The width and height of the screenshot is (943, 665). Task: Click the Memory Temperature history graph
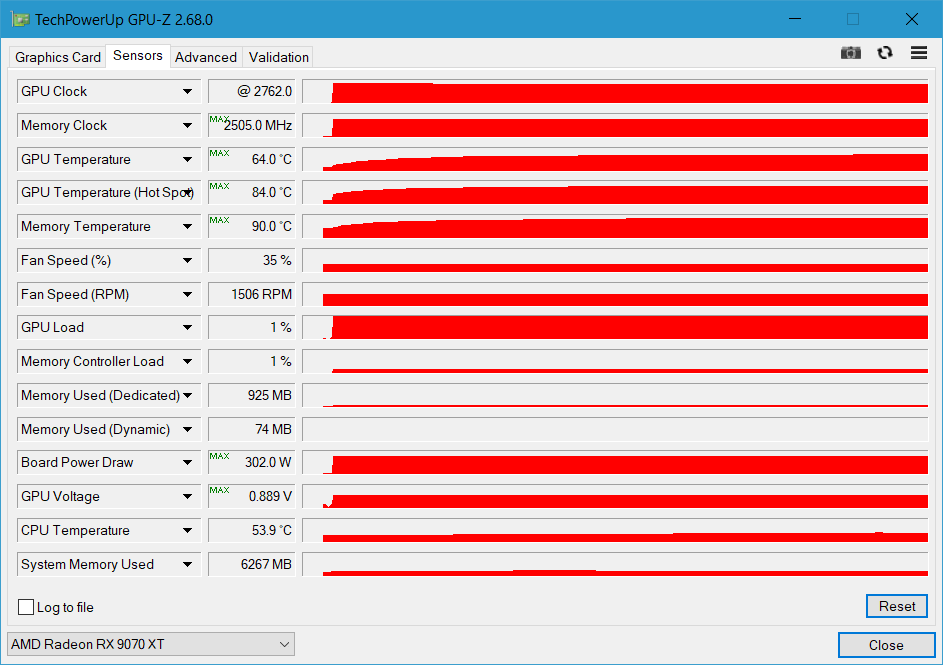tap(615, 227)
